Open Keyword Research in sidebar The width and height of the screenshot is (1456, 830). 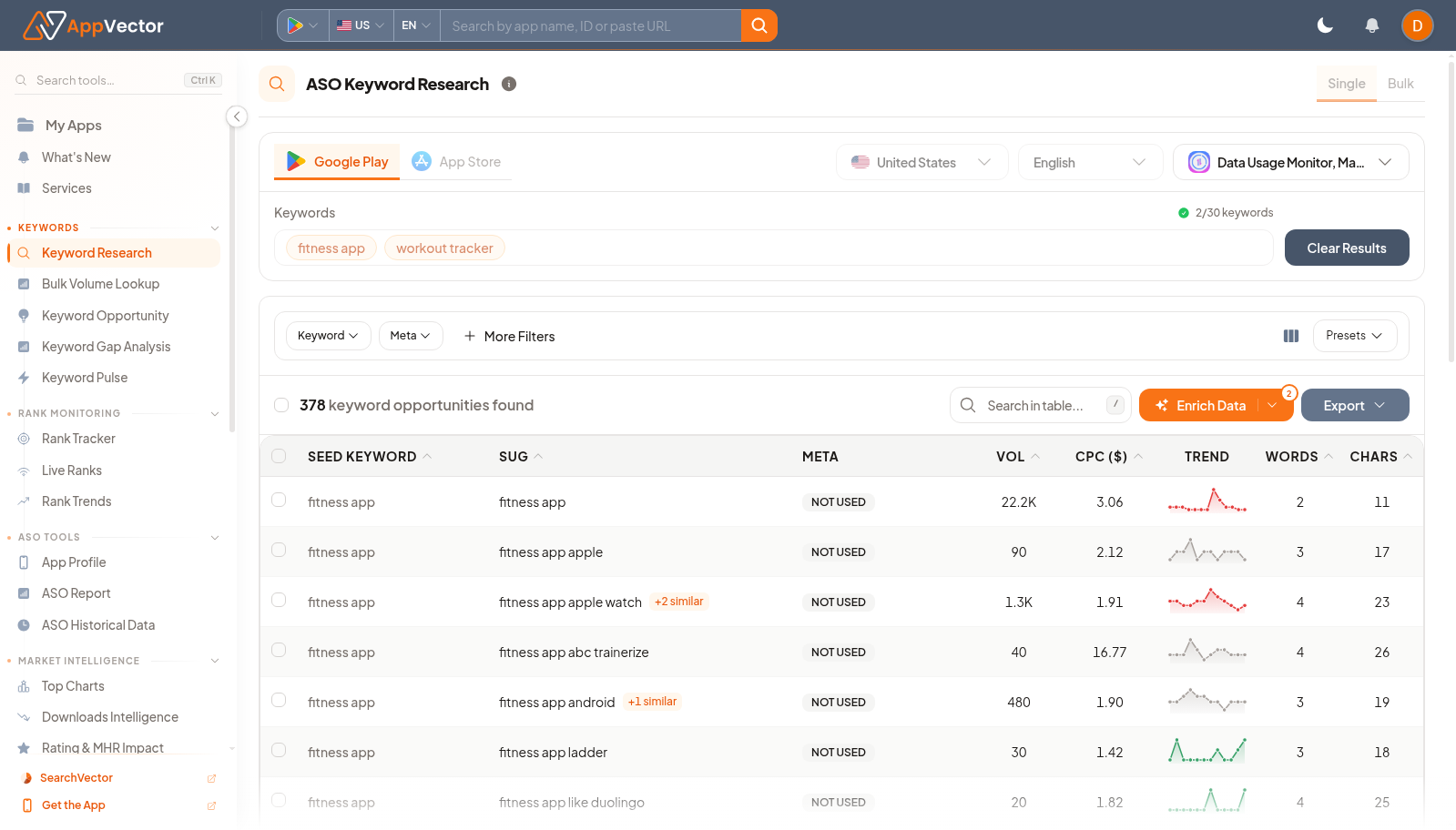point(114,253)
